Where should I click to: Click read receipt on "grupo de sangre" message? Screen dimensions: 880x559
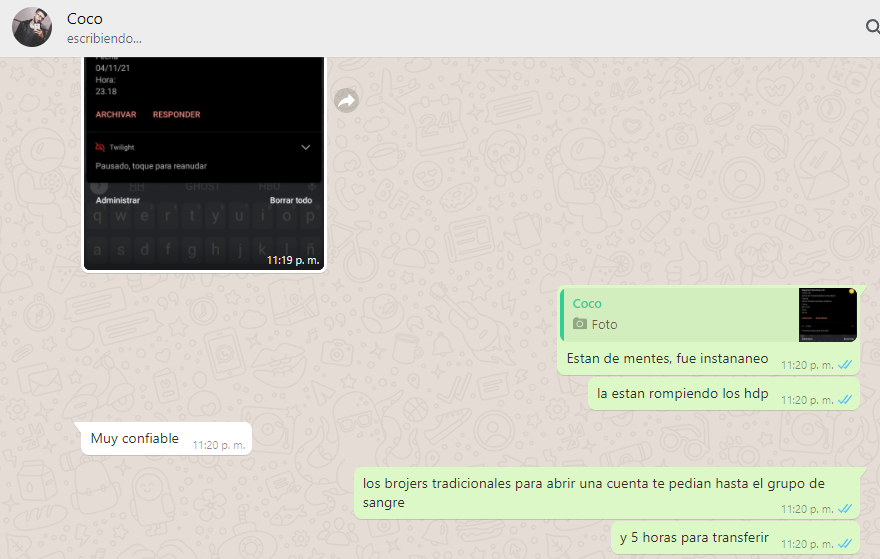[x=845, y=509]
